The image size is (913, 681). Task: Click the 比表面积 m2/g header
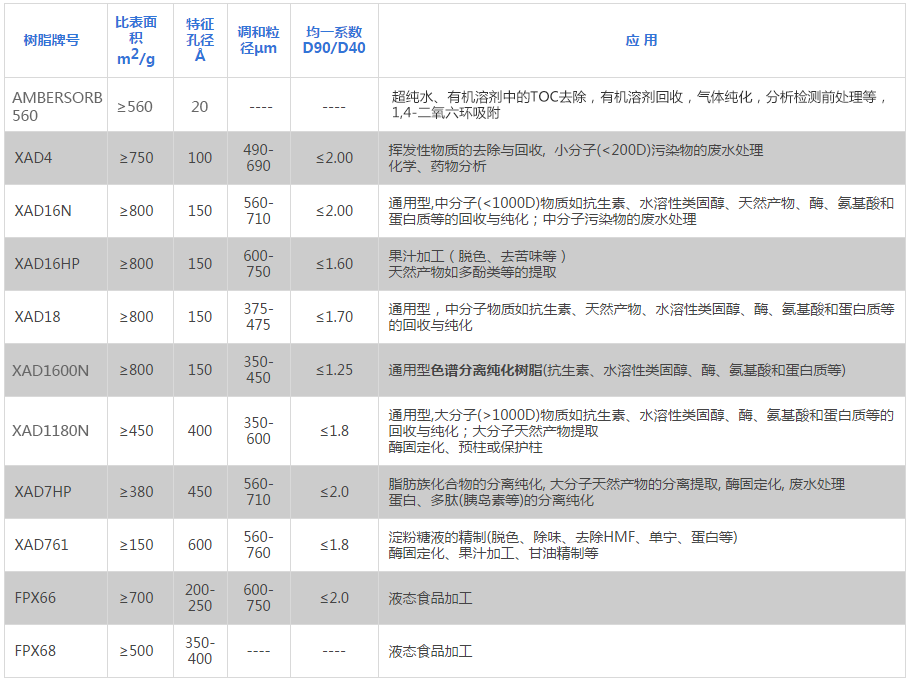(x=134, y=40)
